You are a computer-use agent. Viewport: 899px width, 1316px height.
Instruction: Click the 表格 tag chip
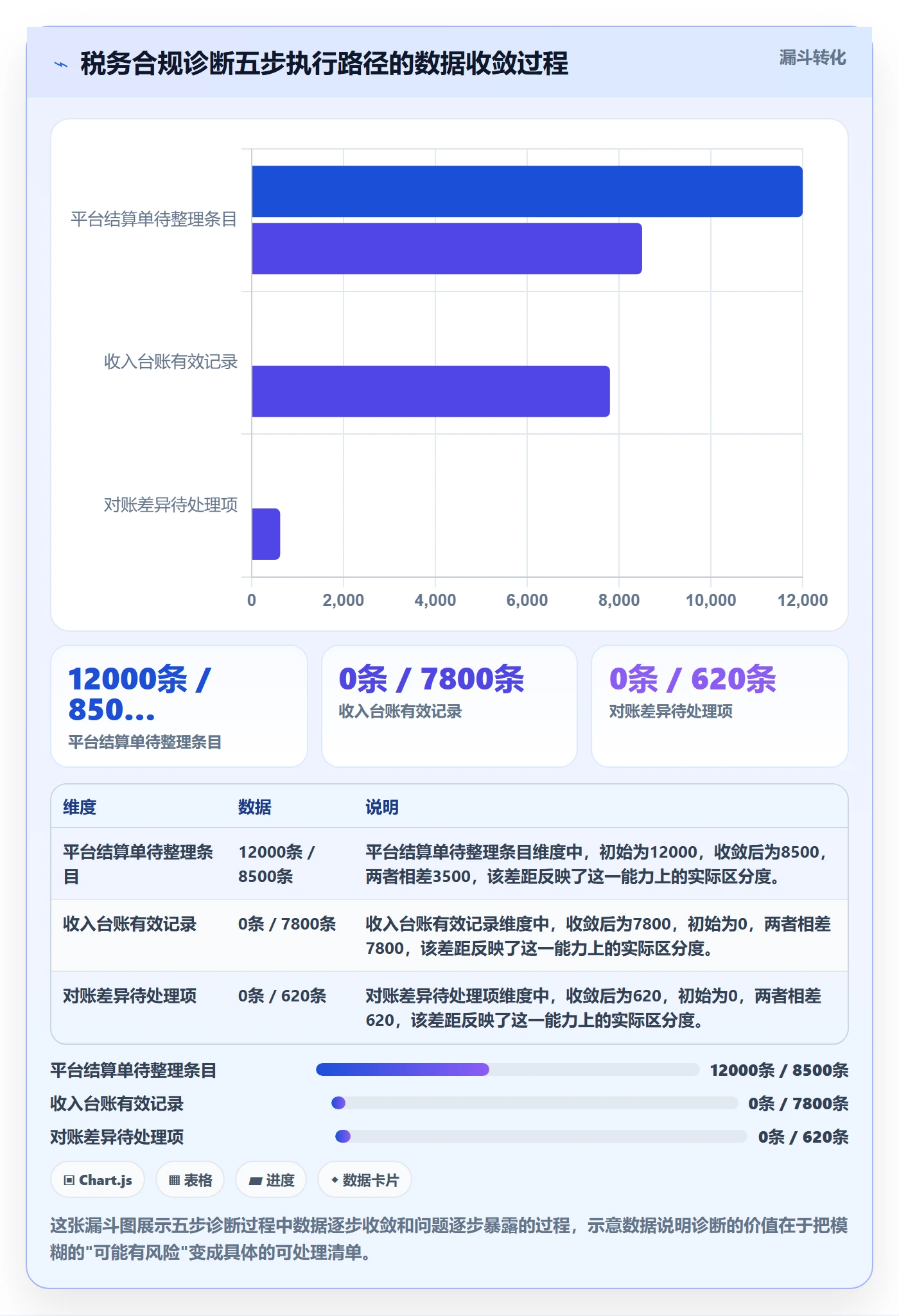tap(190, 1180)
